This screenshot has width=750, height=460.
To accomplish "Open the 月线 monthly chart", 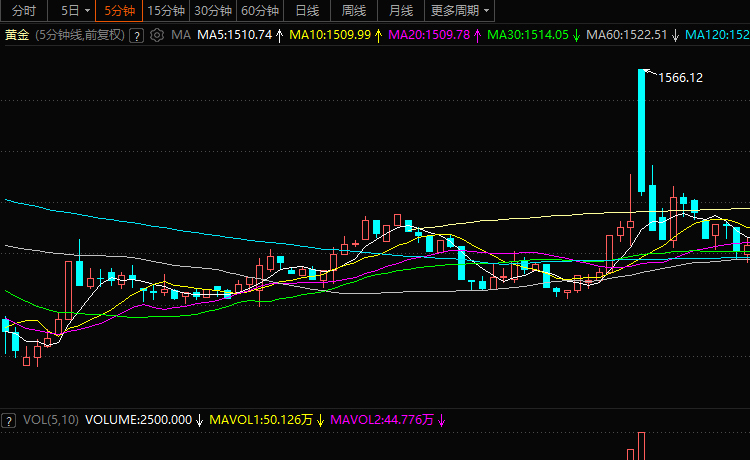I will 401,11.
